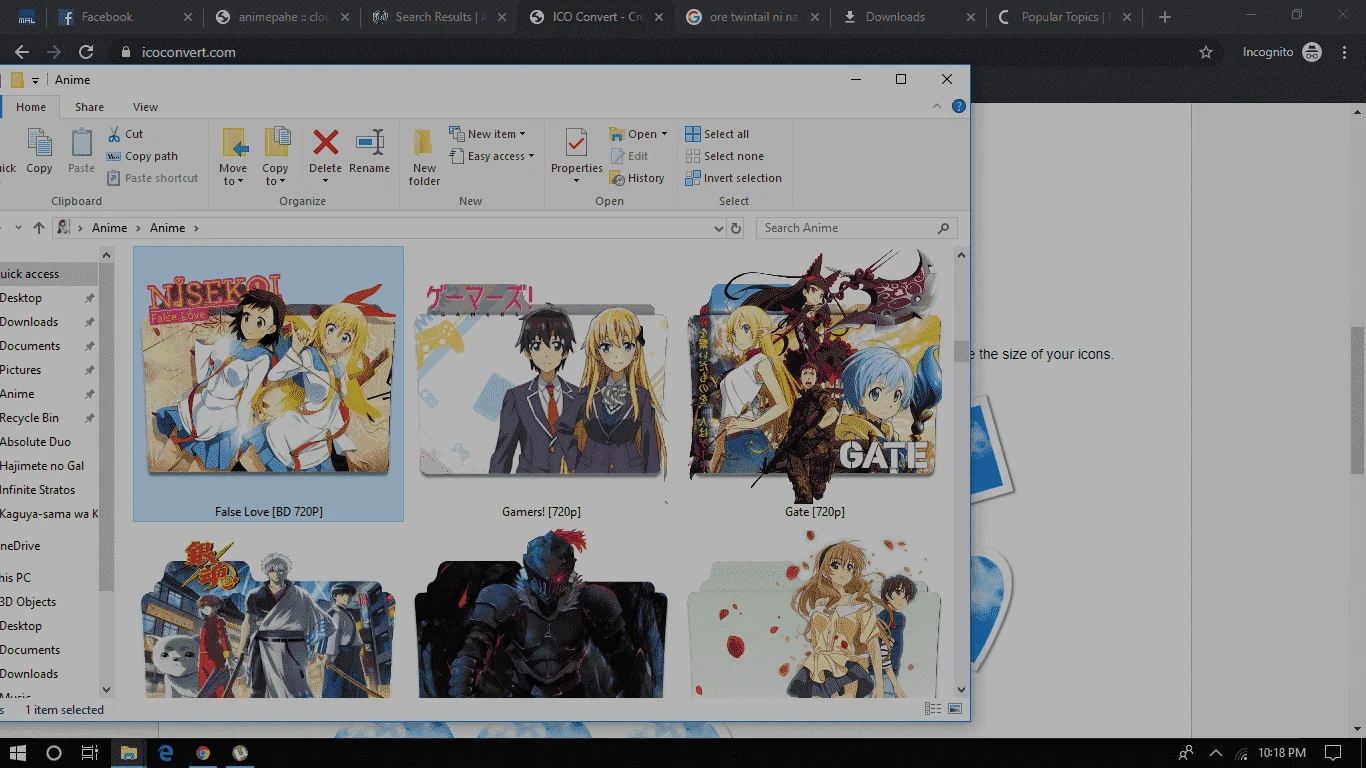The height and width of the screenshot is (768, 1366).
Task: Show hidden system tray icons
Action: 1216,753
